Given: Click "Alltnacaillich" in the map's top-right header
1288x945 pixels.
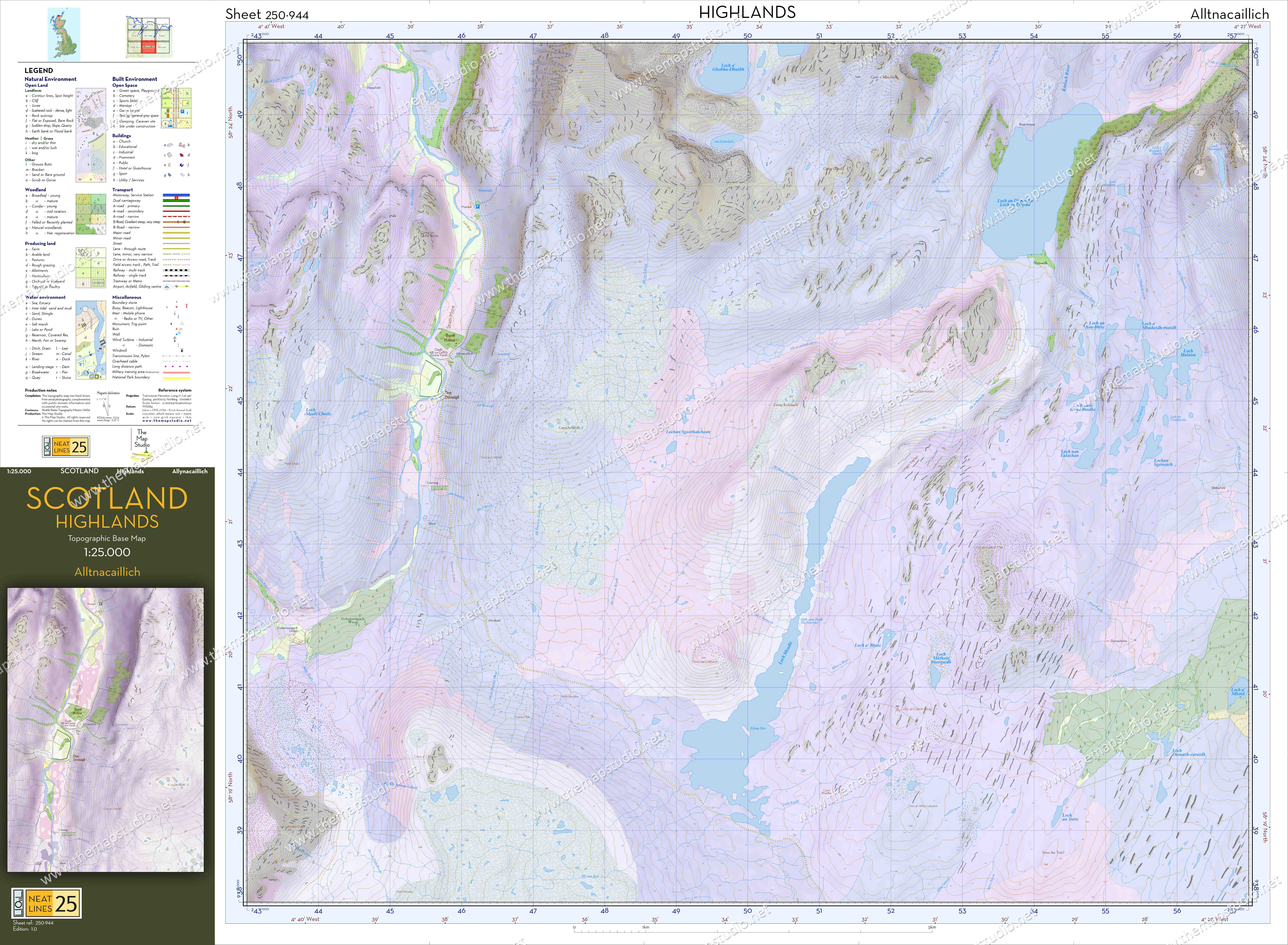Looking at the screenshot, I should 1230,14.
